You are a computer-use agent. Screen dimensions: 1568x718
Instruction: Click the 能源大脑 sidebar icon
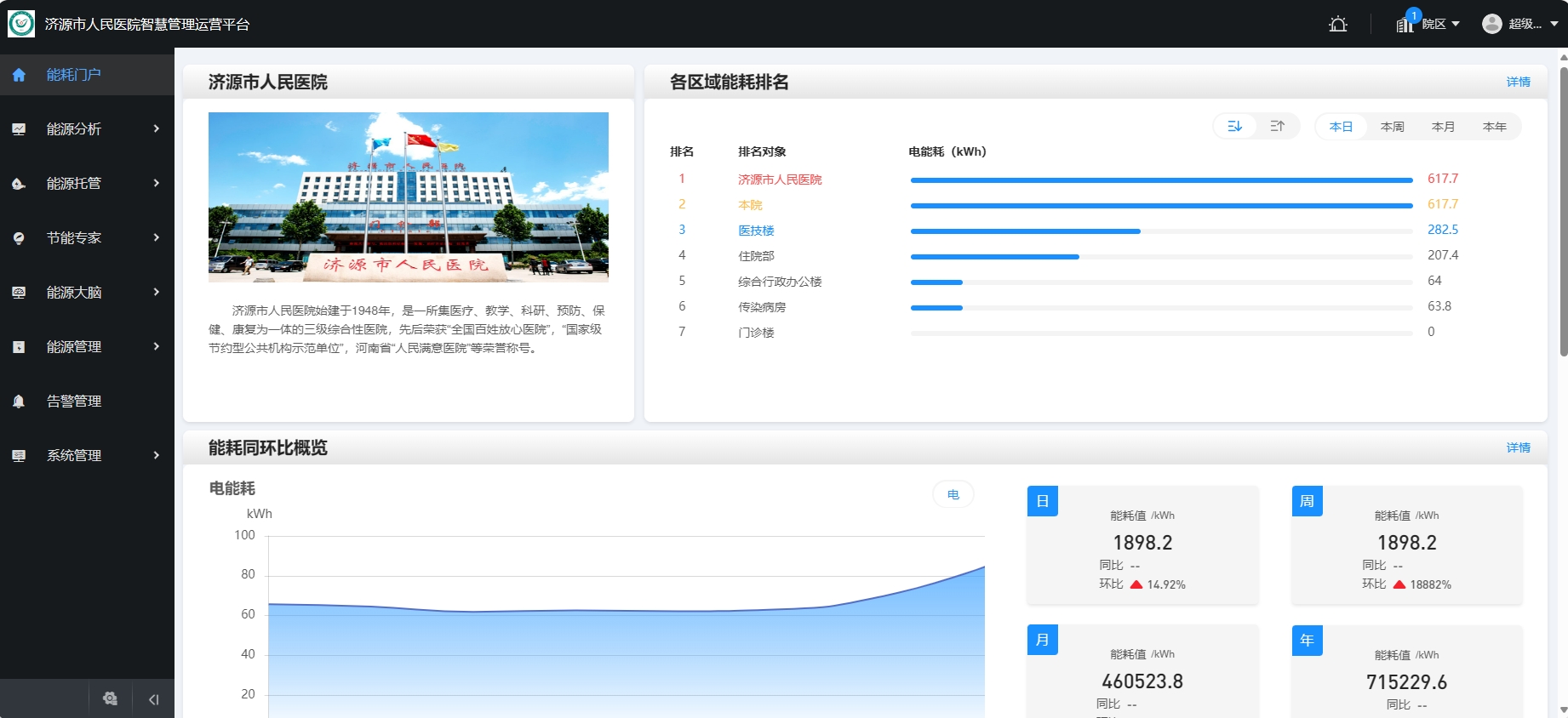pos(19,293)
